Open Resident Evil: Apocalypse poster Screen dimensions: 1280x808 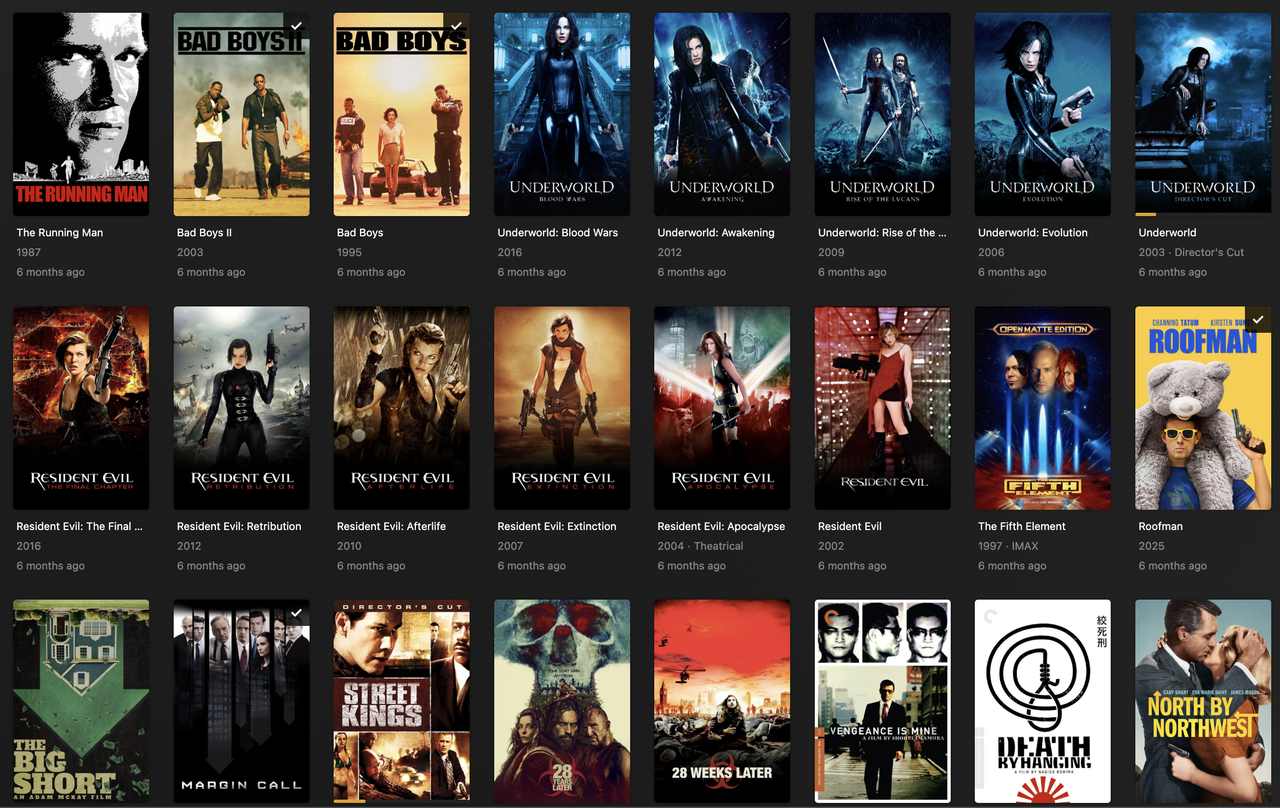point(722,408)
